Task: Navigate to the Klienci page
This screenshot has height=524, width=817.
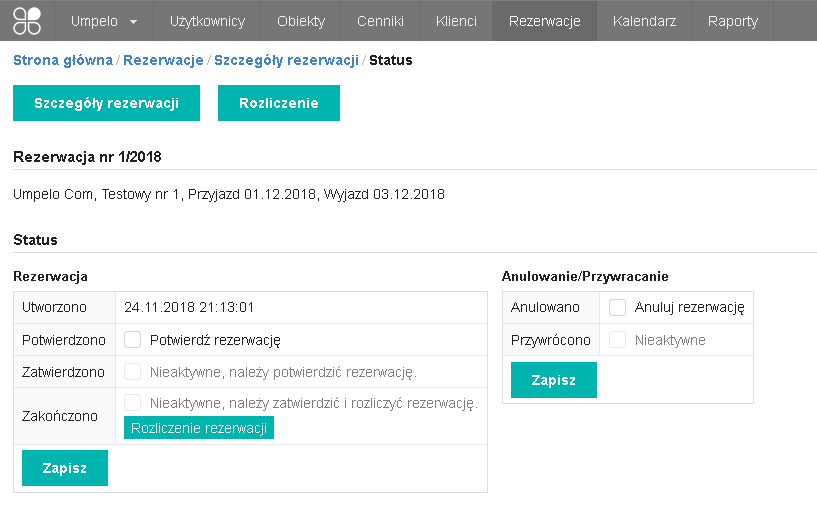Action: pos(456,21)
